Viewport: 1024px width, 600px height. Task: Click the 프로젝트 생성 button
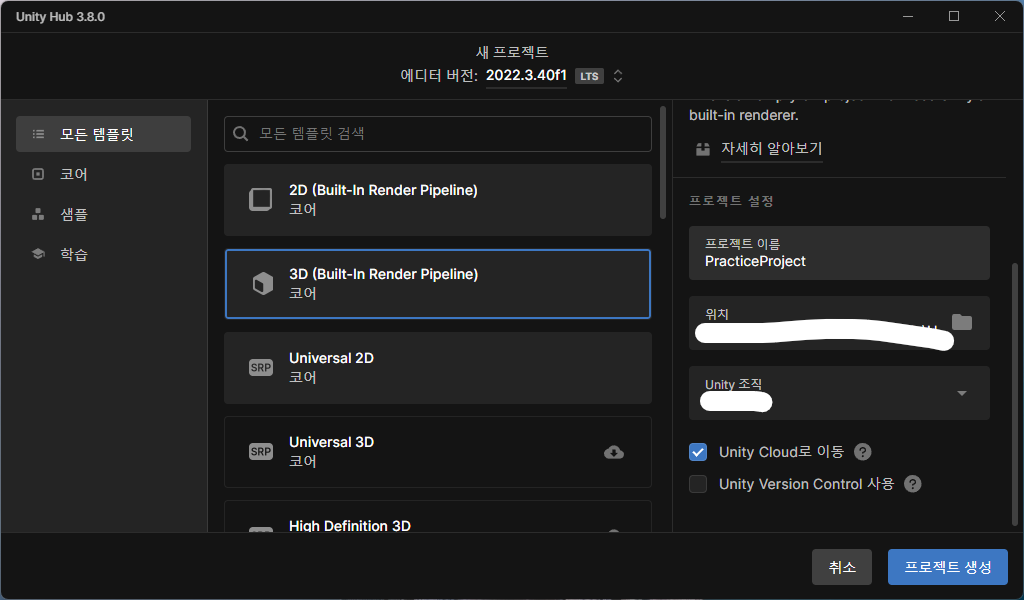coord(948,567)
